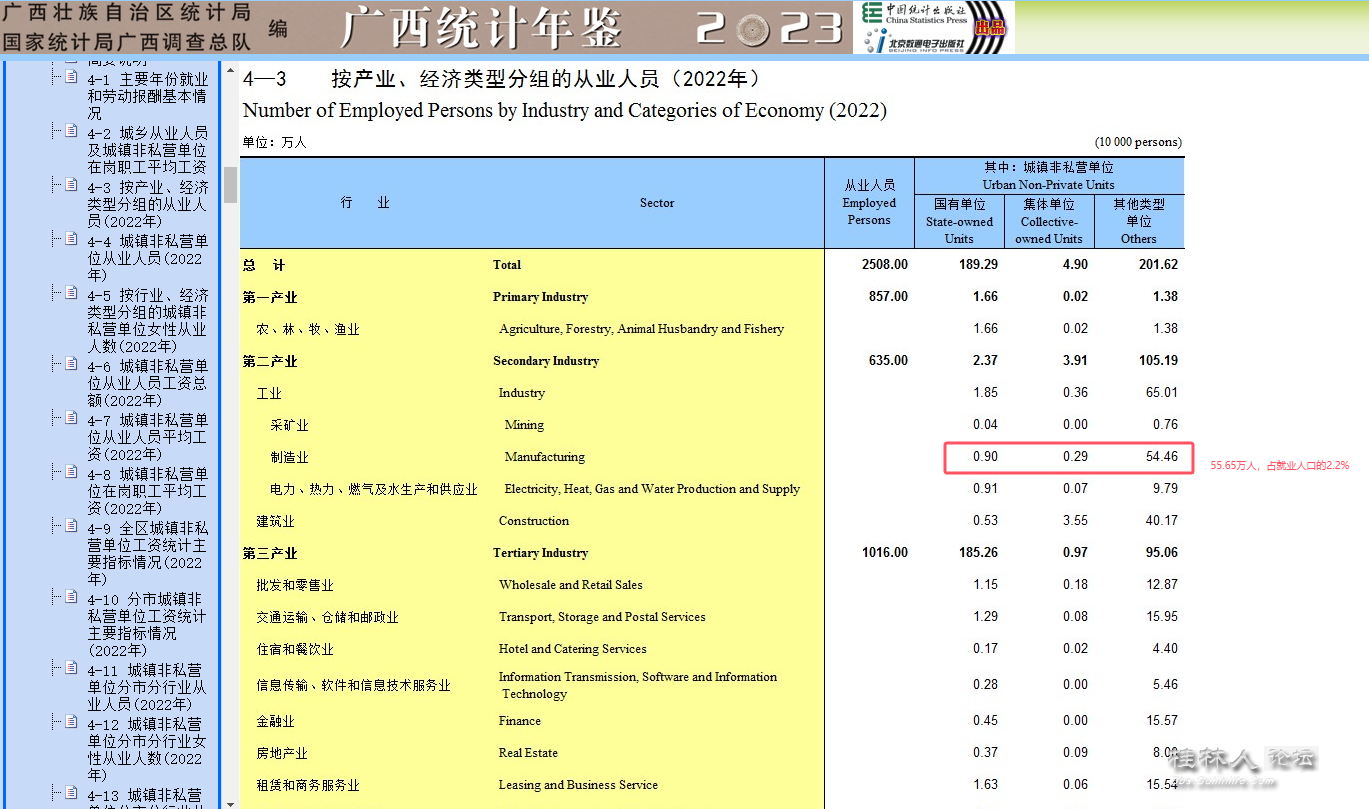Image resolution: width=1369 pixels, height=809 pixels.
Task: Click the 第三产业 row label
Action: coord(270,553)
